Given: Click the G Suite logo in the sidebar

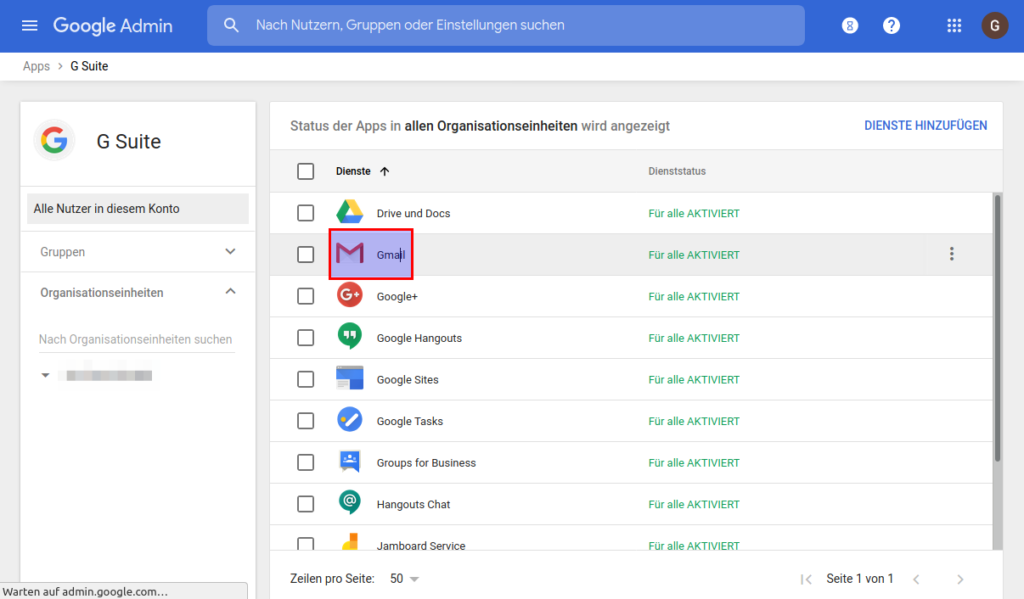Looking at the screenshot, I should tap(54, 140).
